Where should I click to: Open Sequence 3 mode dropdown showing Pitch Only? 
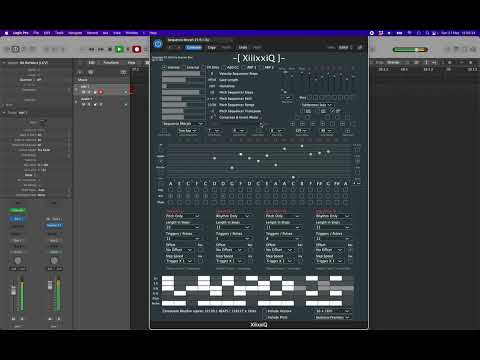click(x=283, y=216)
